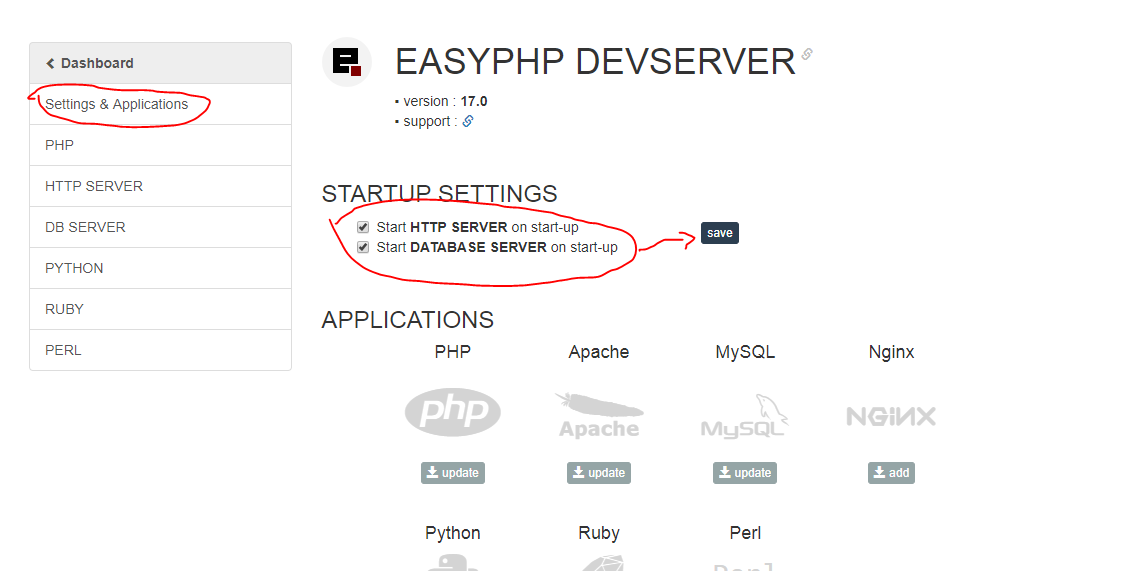Open the DB SERVER sidebar section

click(160, 227)
